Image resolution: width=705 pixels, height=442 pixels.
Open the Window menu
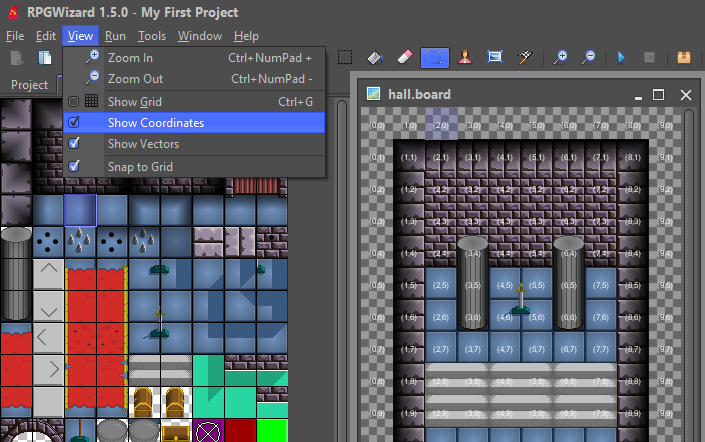coord(200,36)
